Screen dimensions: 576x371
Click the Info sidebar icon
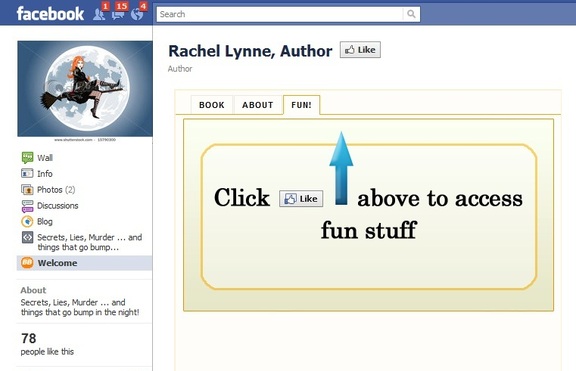point(27,173)
